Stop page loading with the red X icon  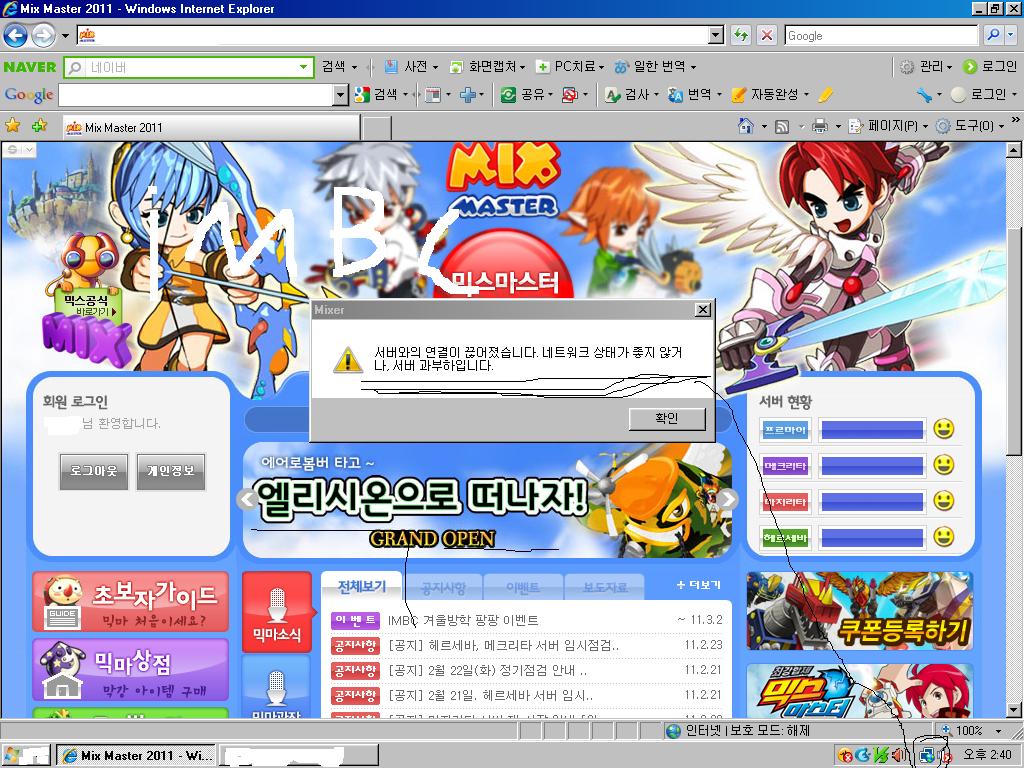tap(767, 35)
